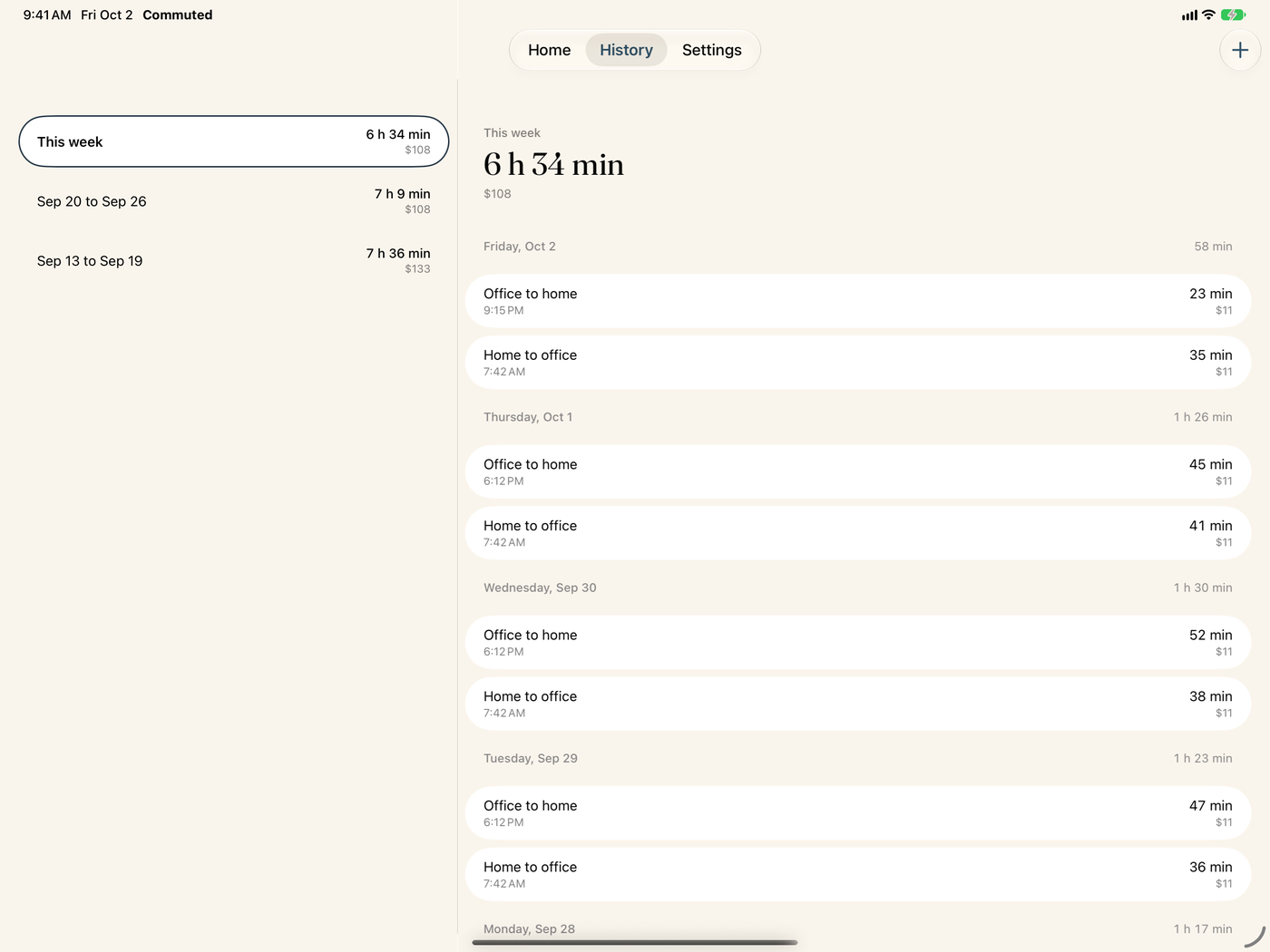Check the battery charging status icon

tap(1233, 15)
